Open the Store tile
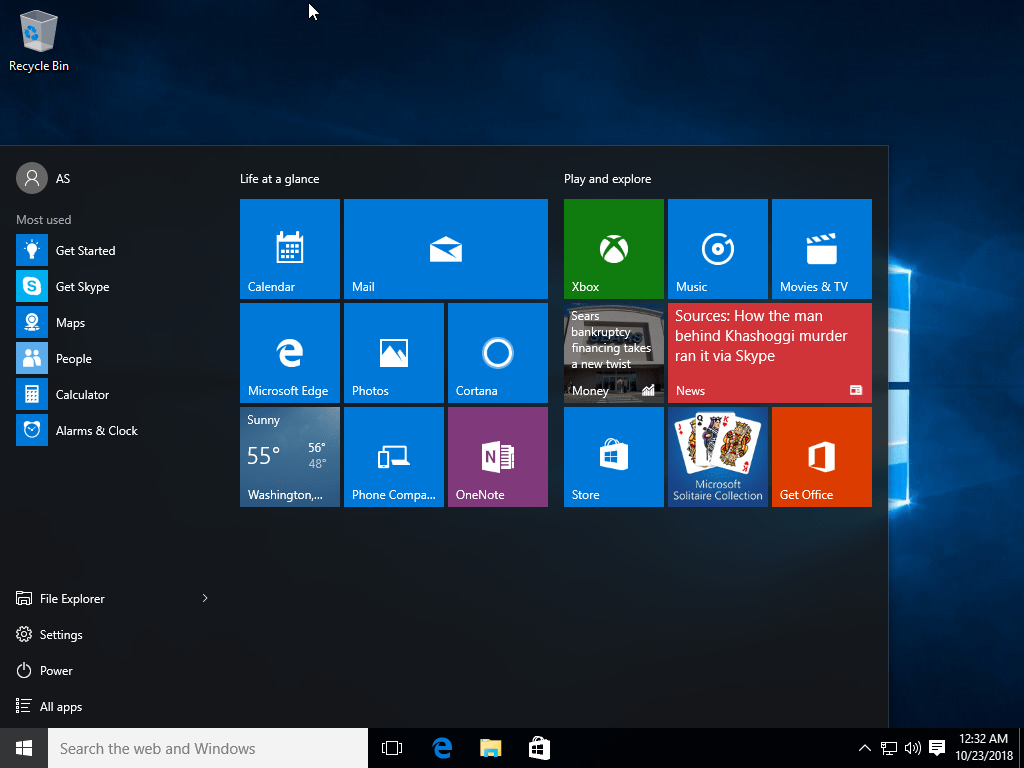 [614, 456]
